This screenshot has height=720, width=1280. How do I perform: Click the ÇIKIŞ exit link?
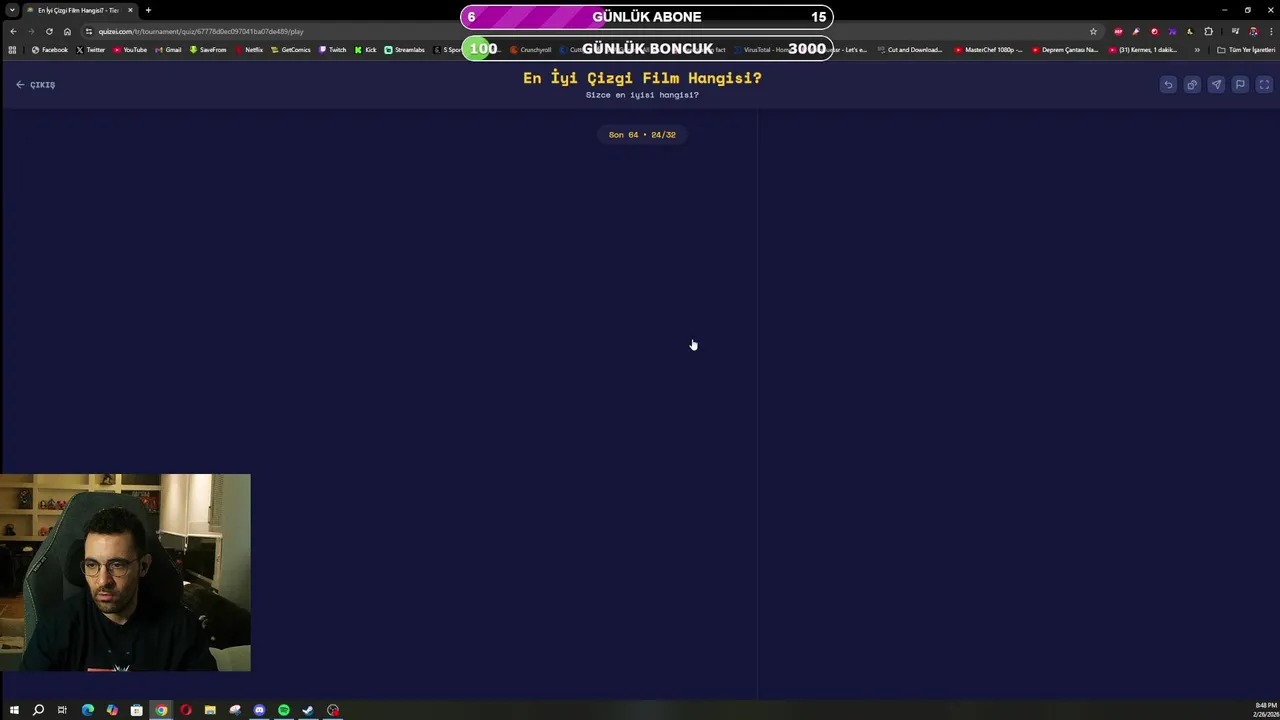[36, 85]
